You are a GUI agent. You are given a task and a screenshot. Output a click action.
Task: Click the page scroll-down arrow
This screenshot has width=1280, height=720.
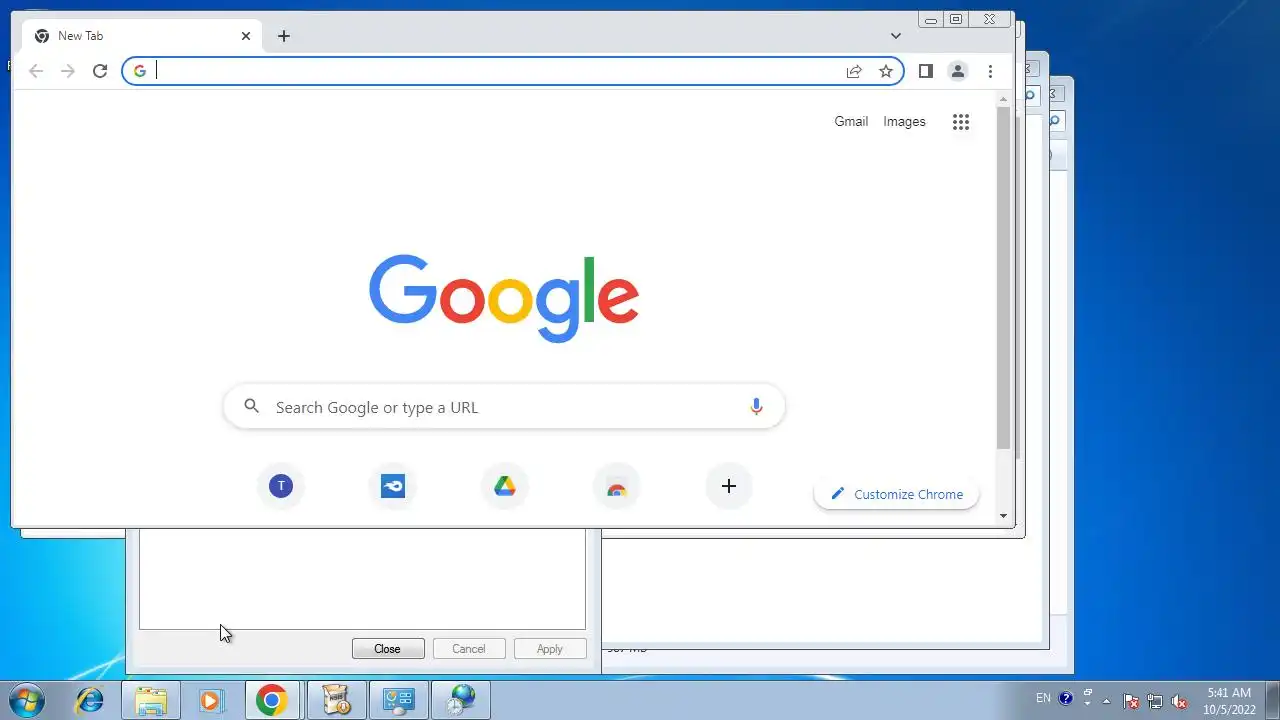[1003, 516]
